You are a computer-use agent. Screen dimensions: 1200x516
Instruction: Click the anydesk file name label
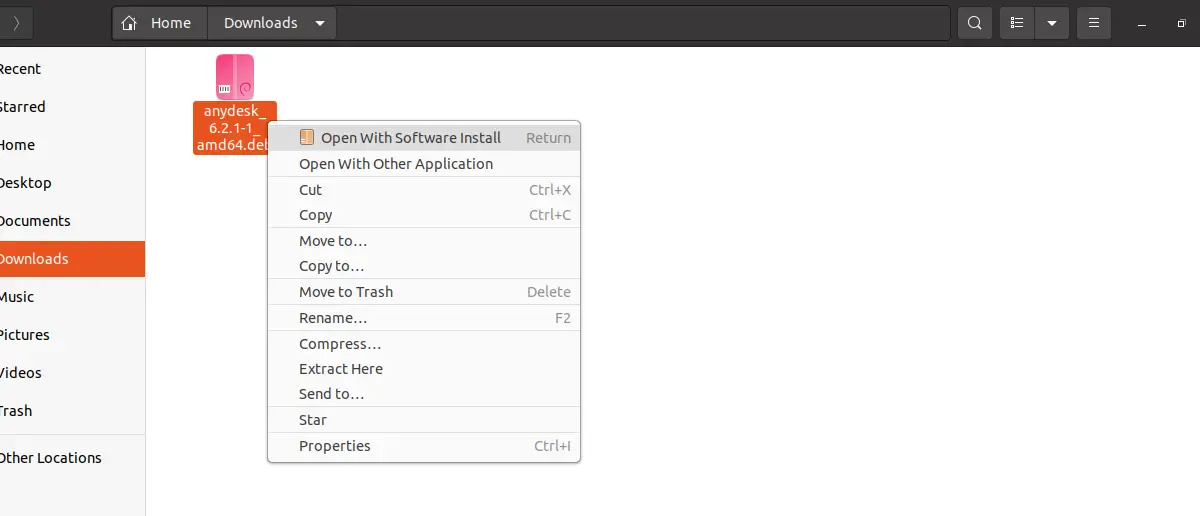point(235,128)
